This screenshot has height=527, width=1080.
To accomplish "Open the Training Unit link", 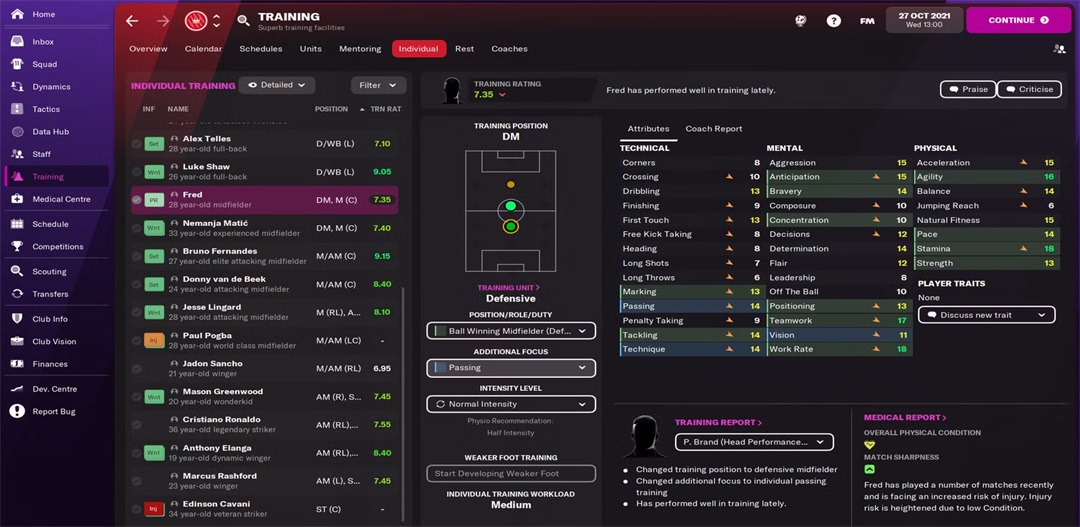I will pos(509,288).
